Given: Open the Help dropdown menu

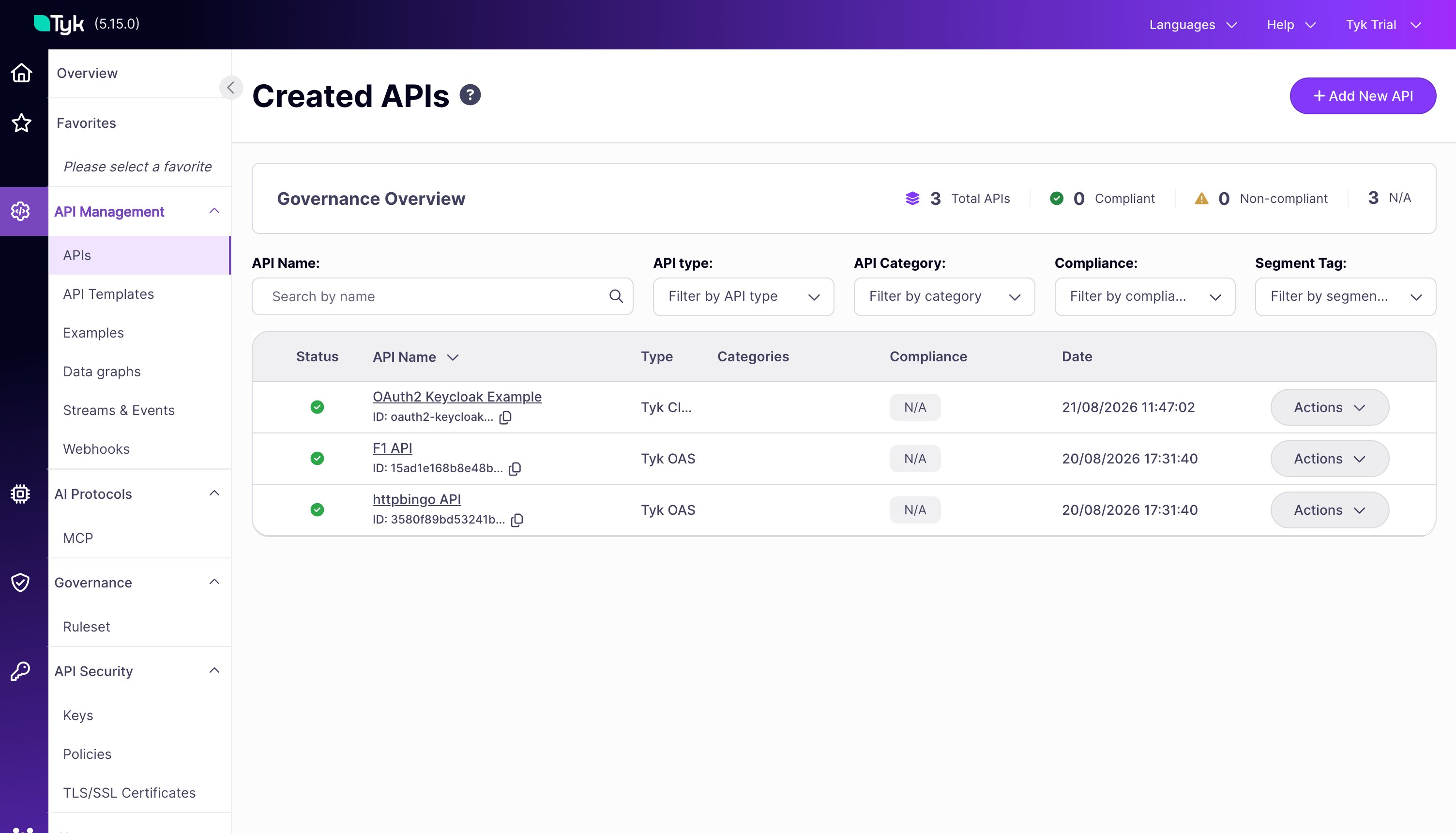Looking at the screenshot, I should tap(1291, 25).
